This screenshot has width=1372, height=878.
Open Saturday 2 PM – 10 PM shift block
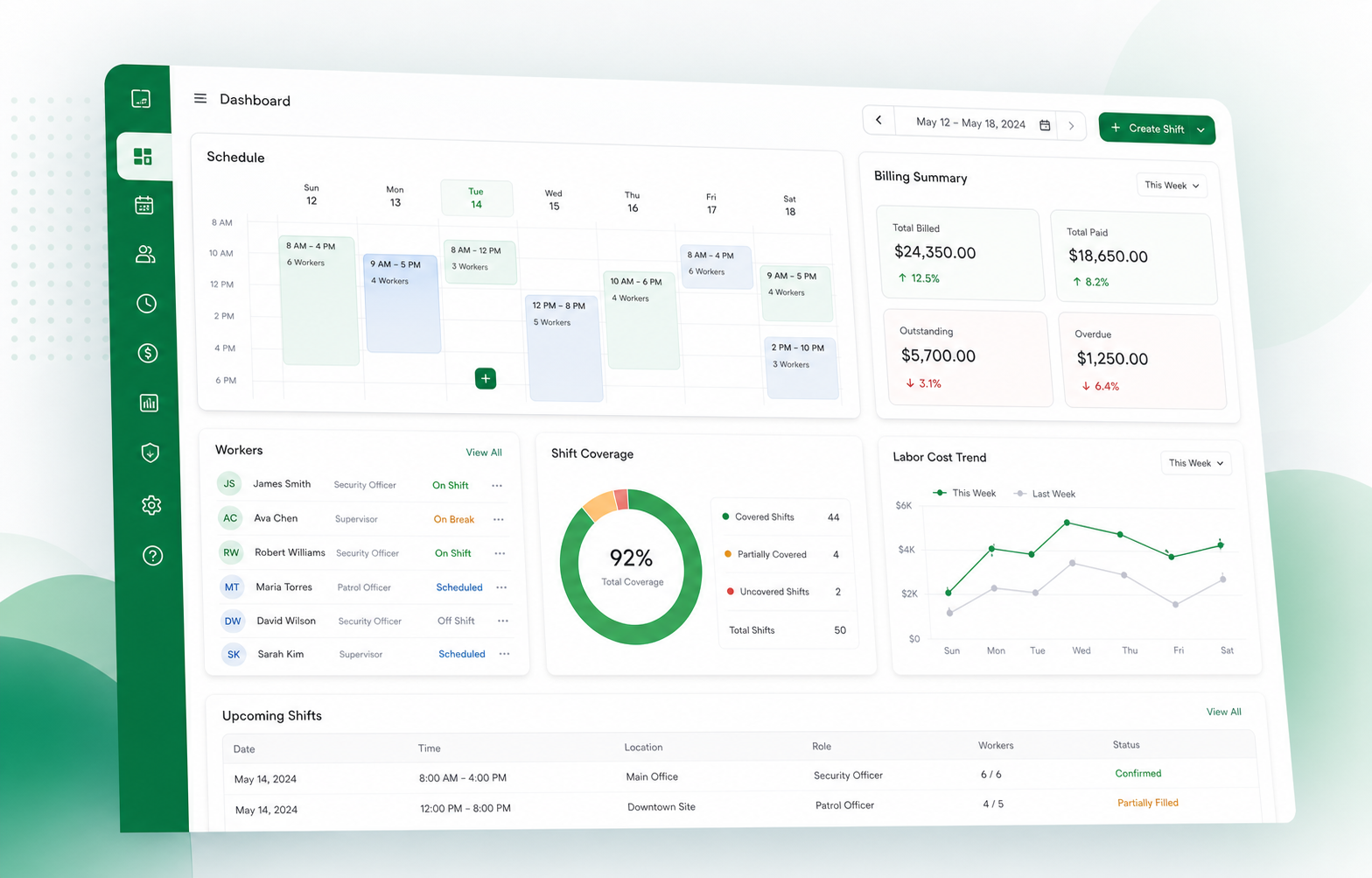tap(801, 368)
